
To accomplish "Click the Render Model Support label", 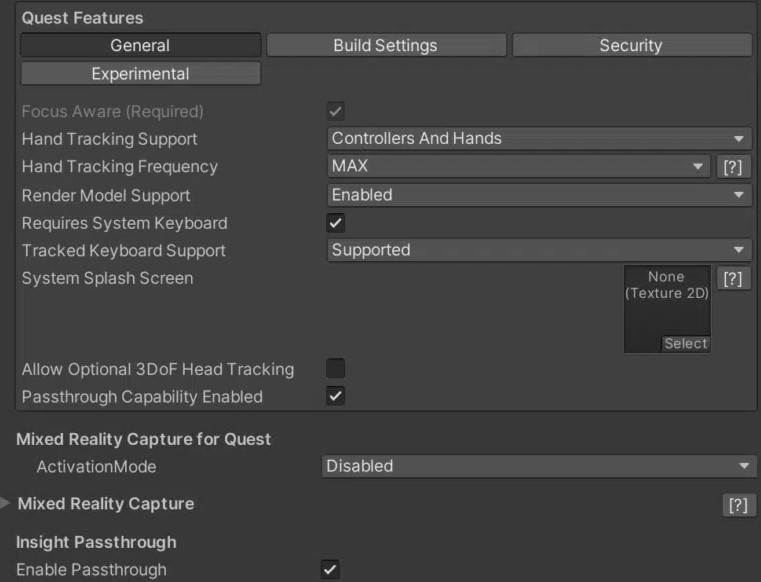I will point(106,196).
